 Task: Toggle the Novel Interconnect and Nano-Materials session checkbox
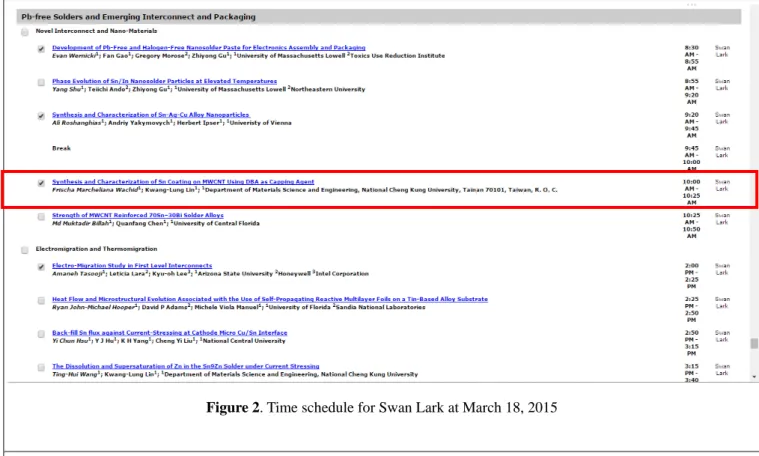point(25,32)
